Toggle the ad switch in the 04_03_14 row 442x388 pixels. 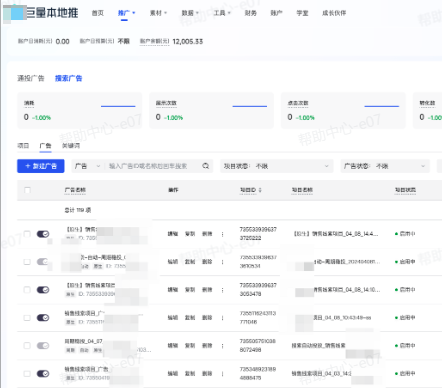point(43,374)
